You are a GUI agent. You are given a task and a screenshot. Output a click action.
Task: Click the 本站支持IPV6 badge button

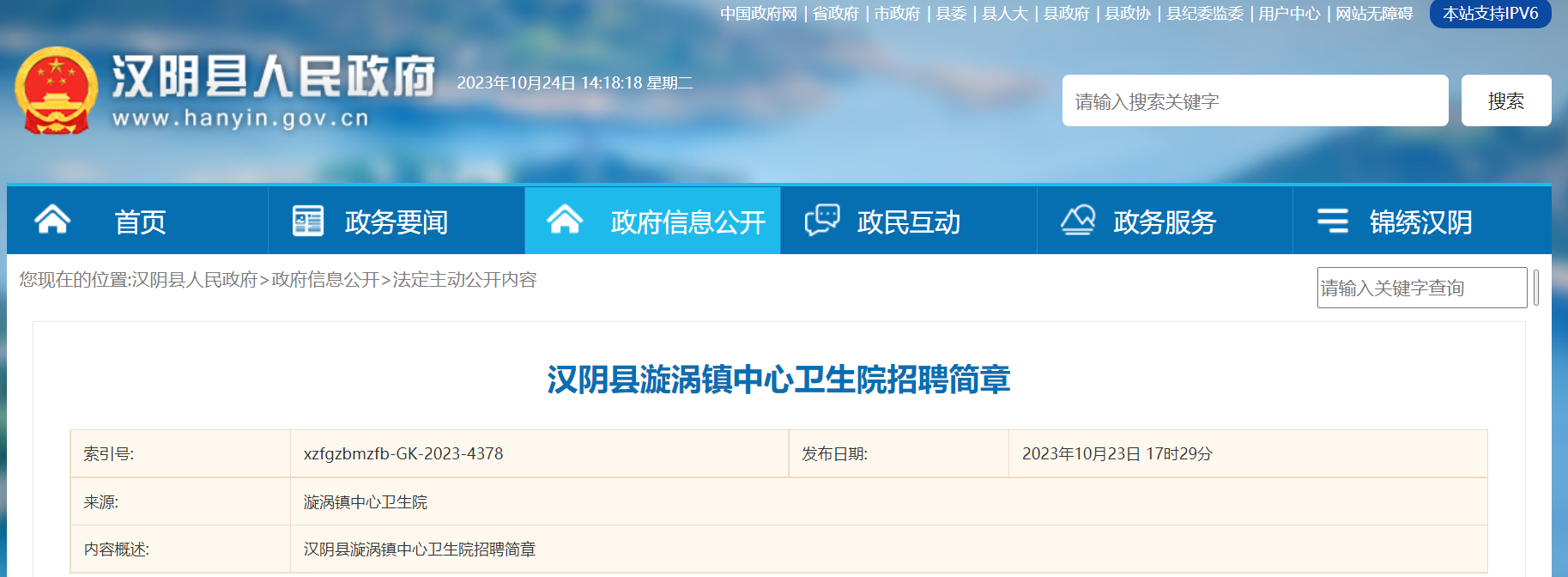coord(1490,14)
